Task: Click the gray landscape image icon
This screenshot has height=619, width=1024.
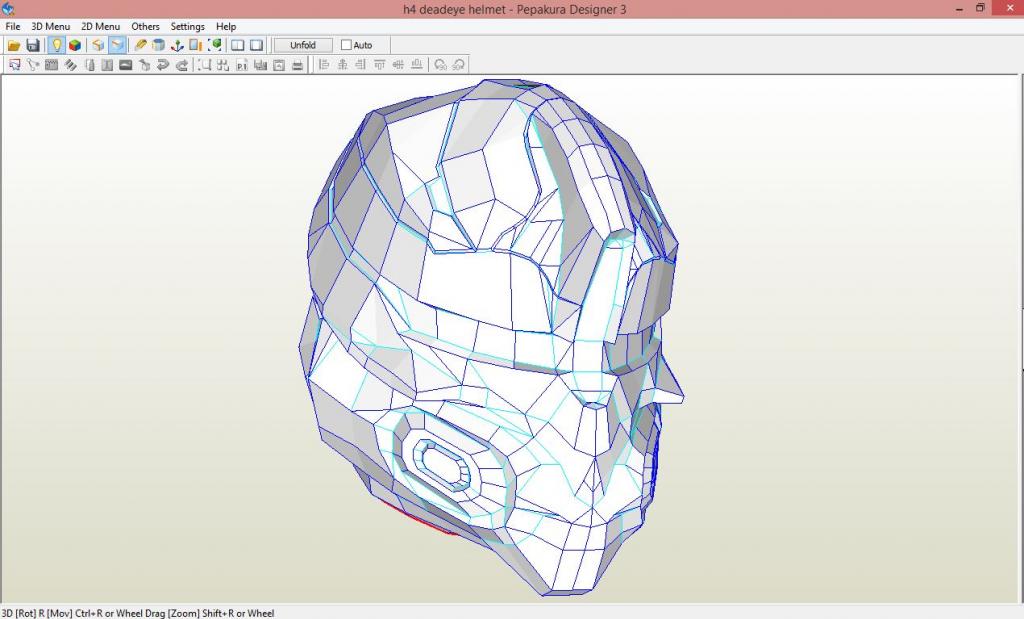Action: 125,65
